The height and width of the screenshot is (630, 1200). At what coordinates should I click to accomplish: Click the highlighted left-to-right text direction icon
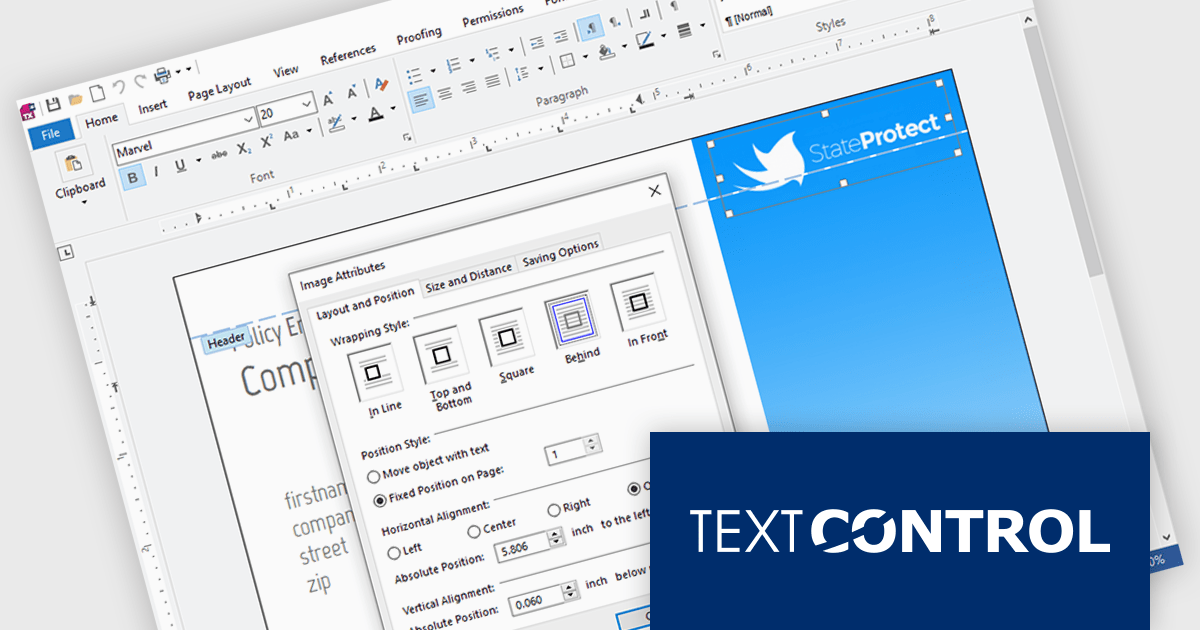[589, 28]
